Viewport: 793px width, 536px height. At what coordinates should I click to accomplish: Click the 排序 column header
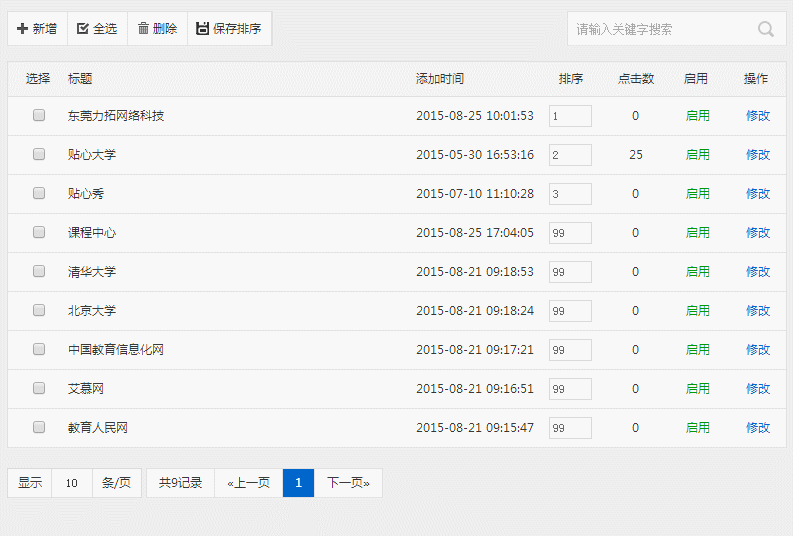pos(571,79)
